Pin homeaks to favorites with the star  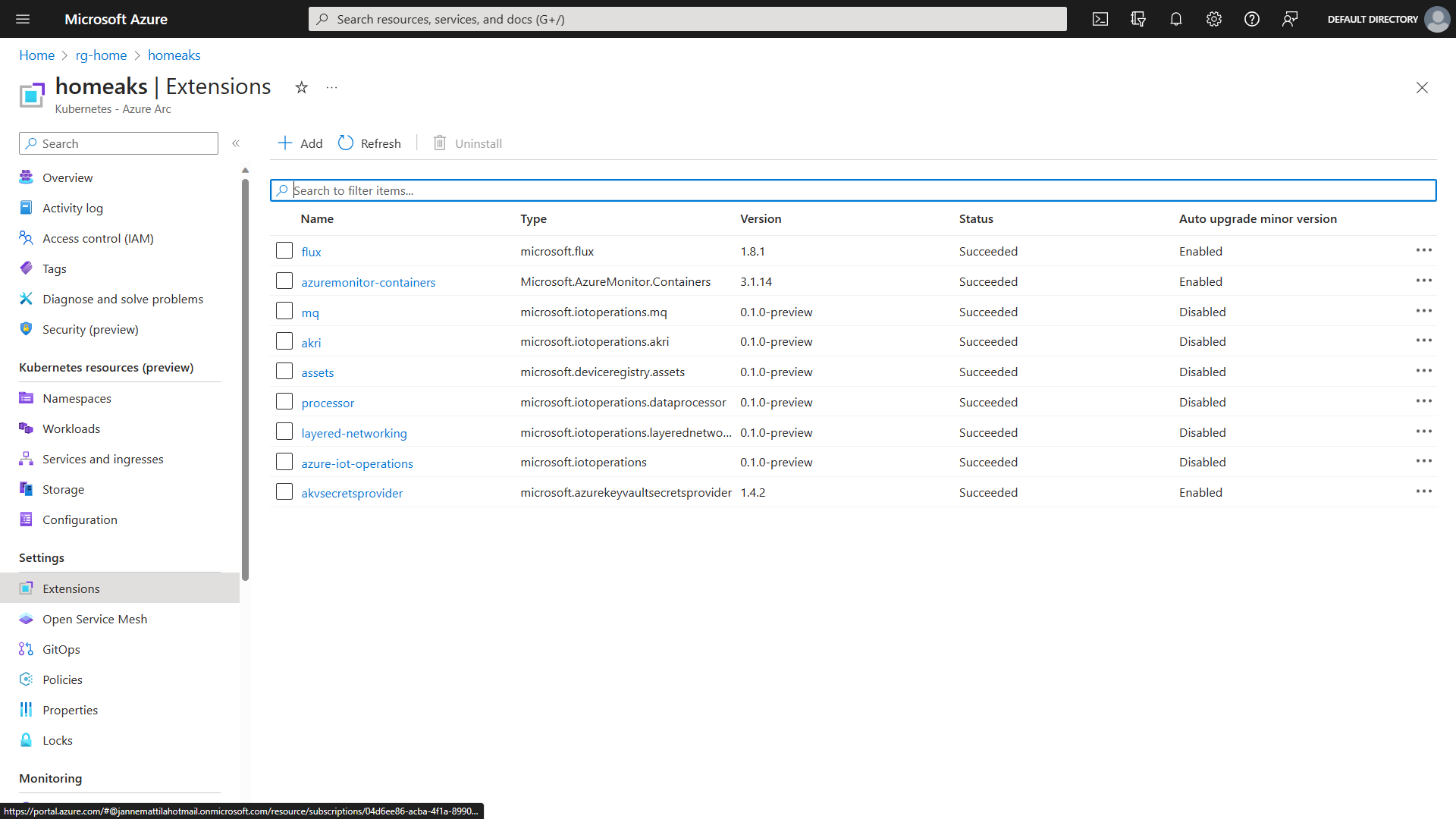(x=302, y=87)
